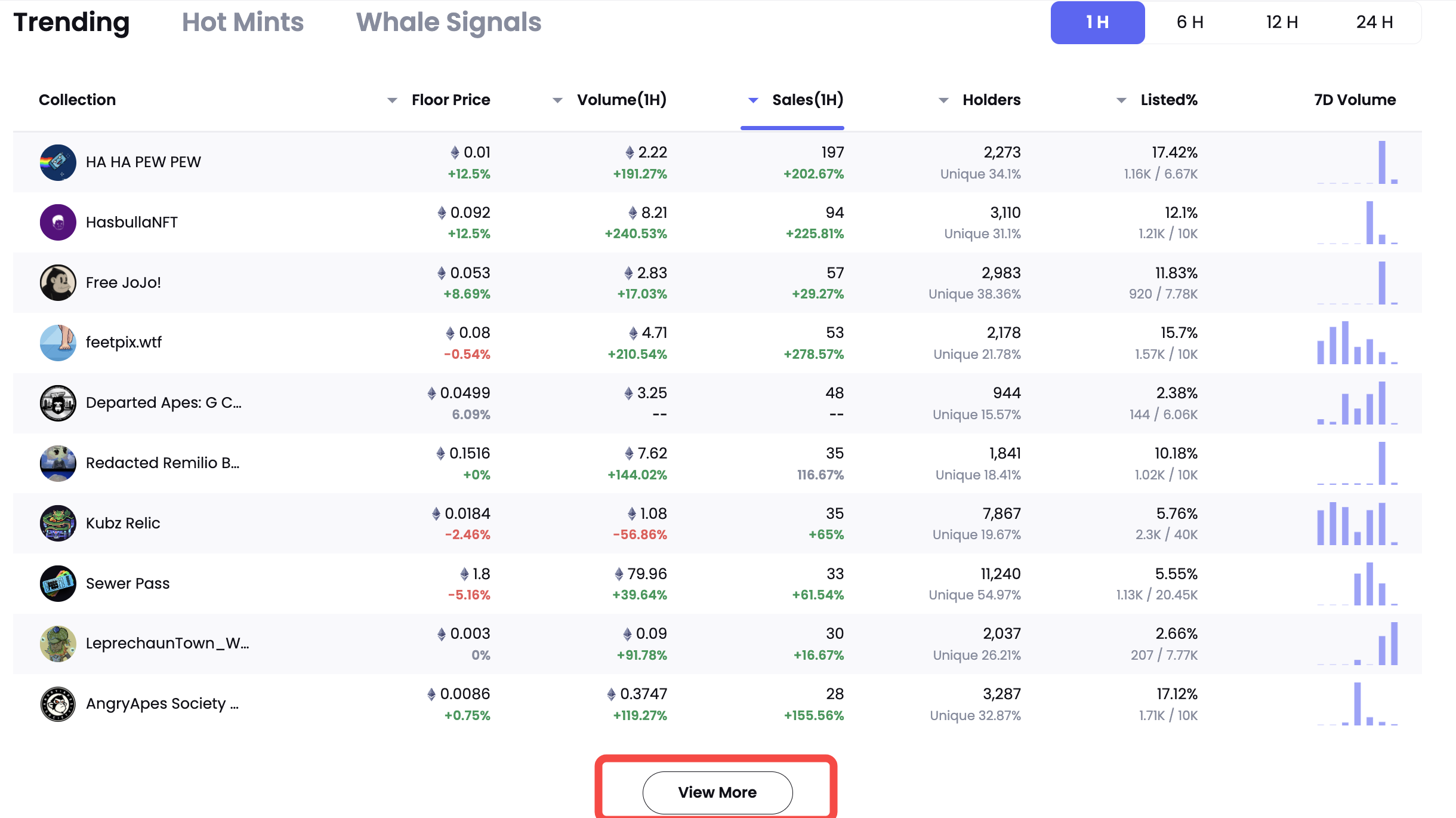Open the Sewer Pass collection icon

58,583
